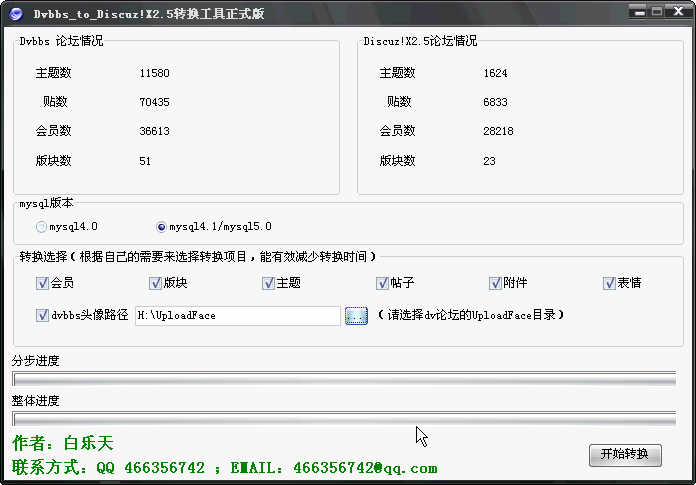Click the contact line with QQ 466356742
Viewport: 696px width, 485px height.
pos(225,468)
